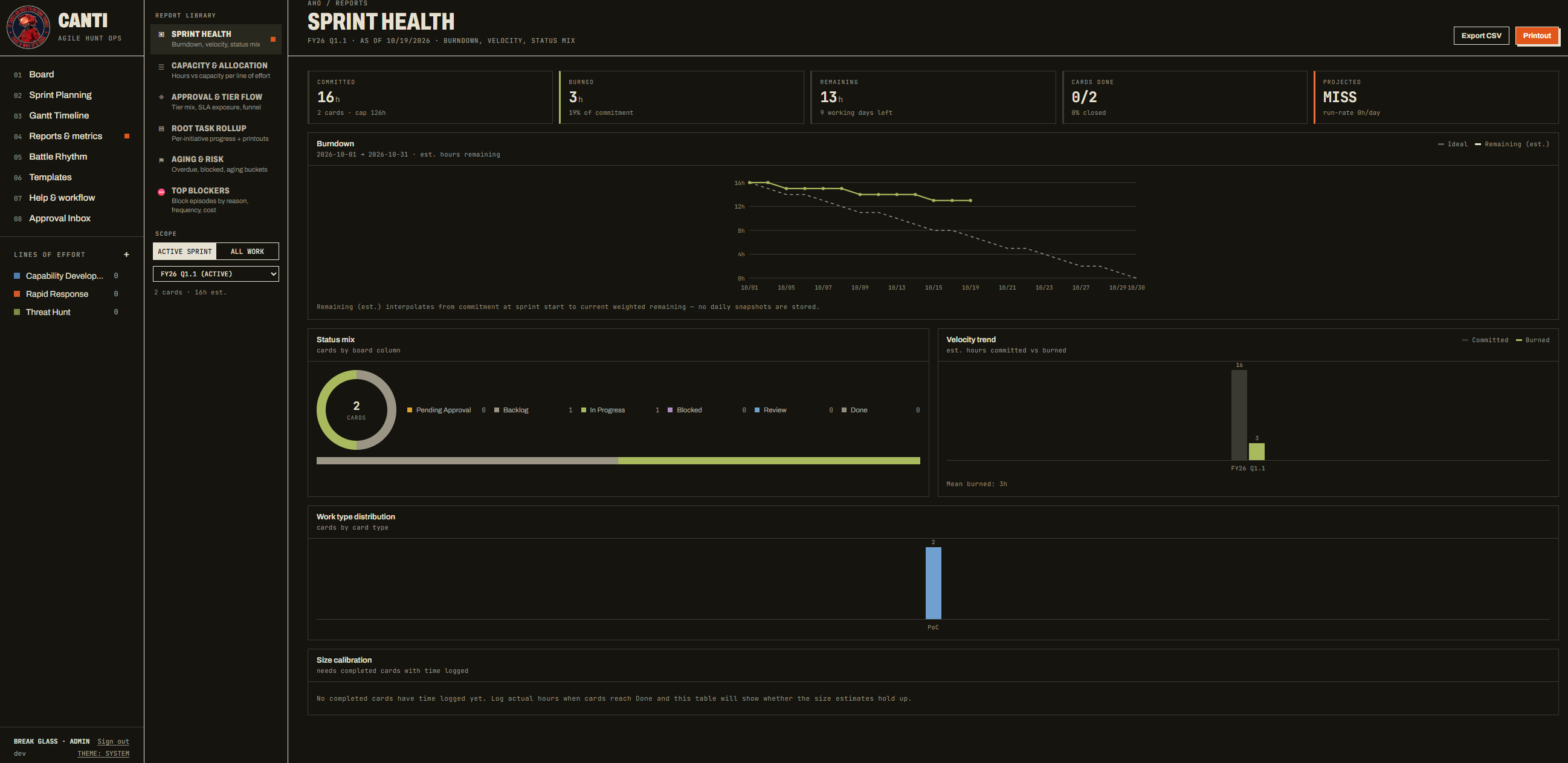Click the PoC bar in work type distribution
1568x763 pixels.
933,583
